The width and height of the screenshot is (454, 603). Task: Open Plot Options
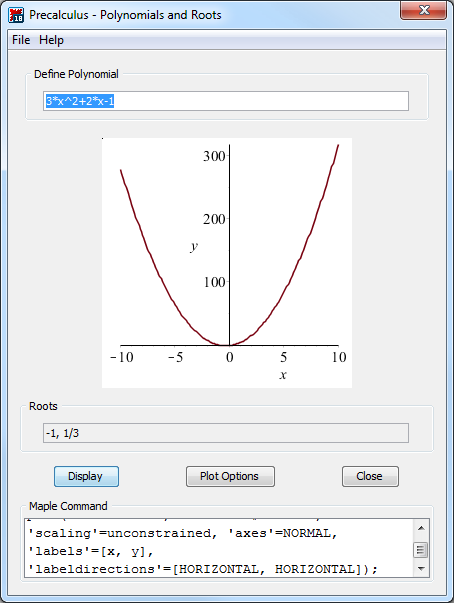pyautogui.click(x=230, y=476)
